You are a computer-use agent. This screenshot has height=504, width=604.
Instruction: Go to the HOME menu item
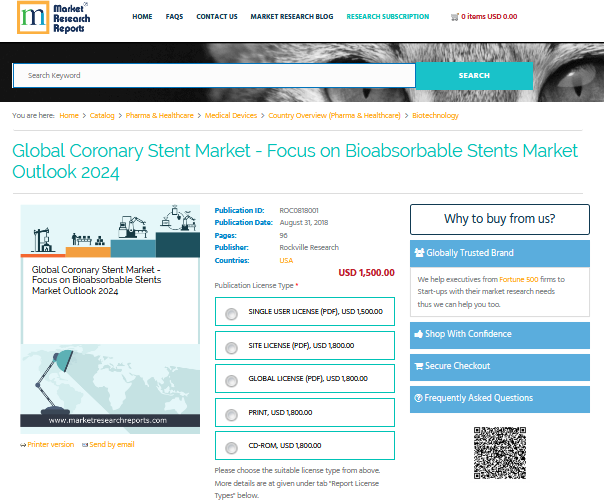(x=142, y=17)
